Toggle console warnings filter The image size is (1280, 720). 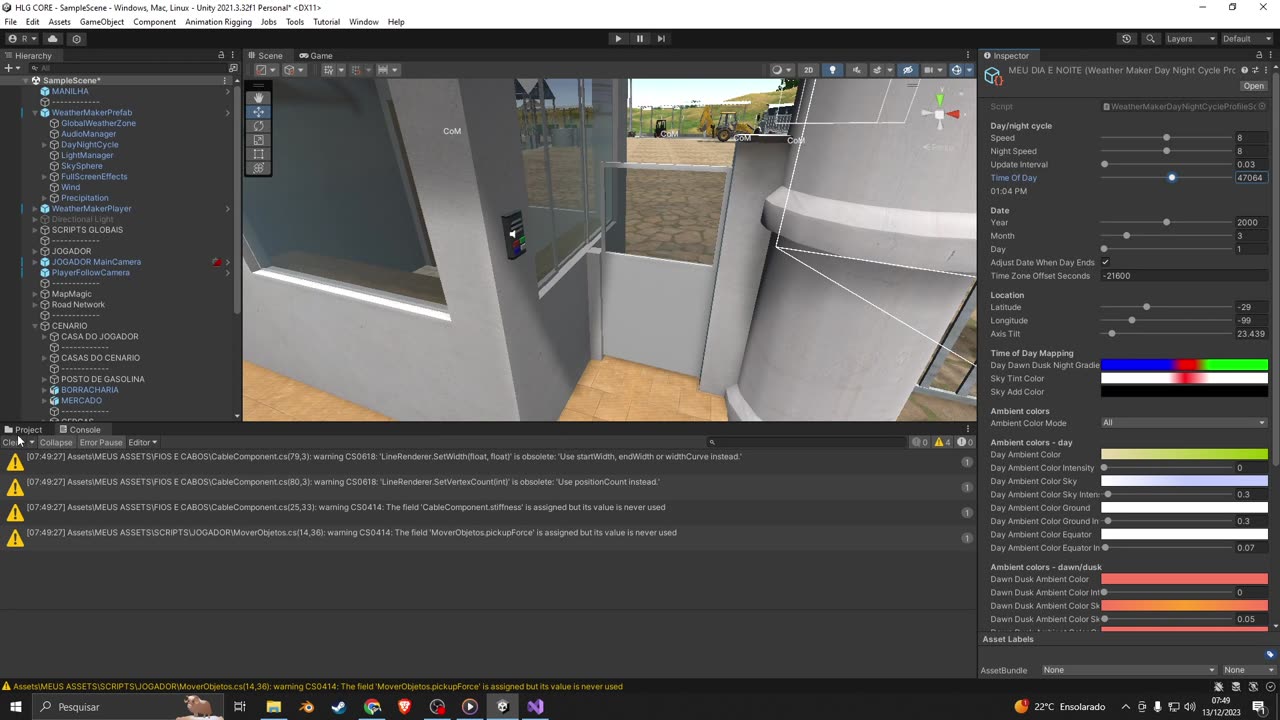tap(942, 442)
